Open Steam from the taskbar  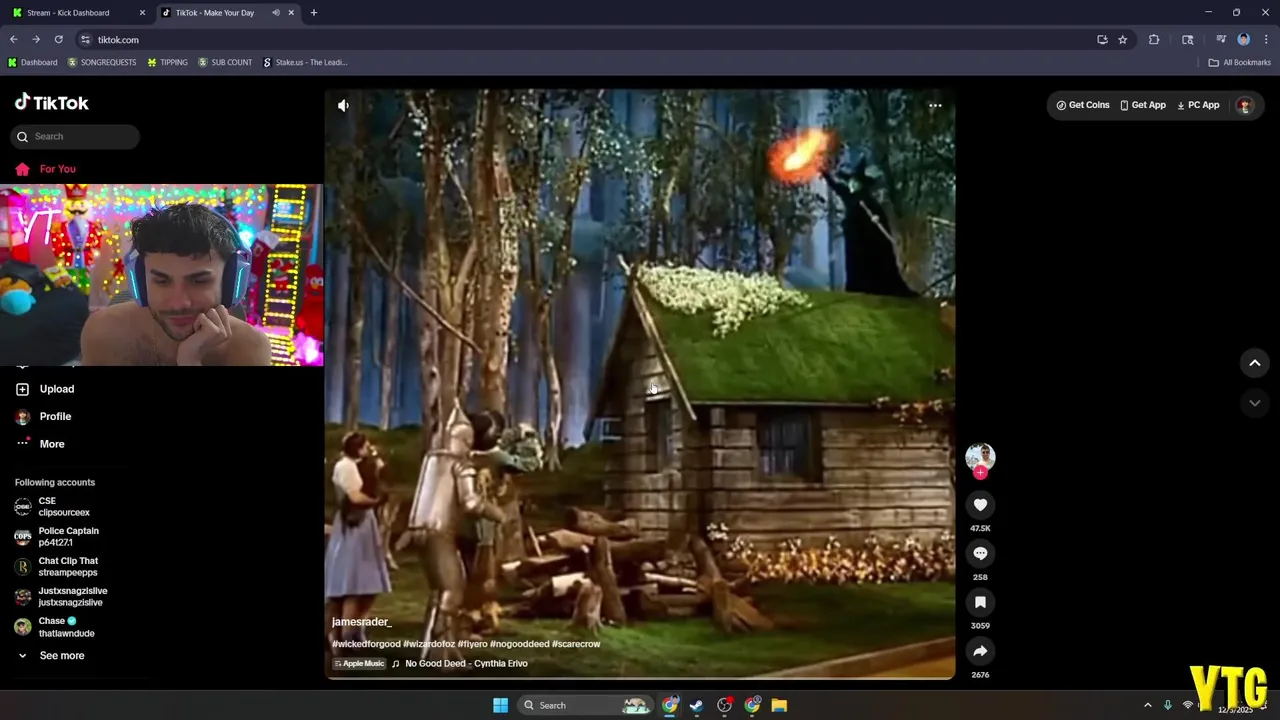click(x=697, y=706)
